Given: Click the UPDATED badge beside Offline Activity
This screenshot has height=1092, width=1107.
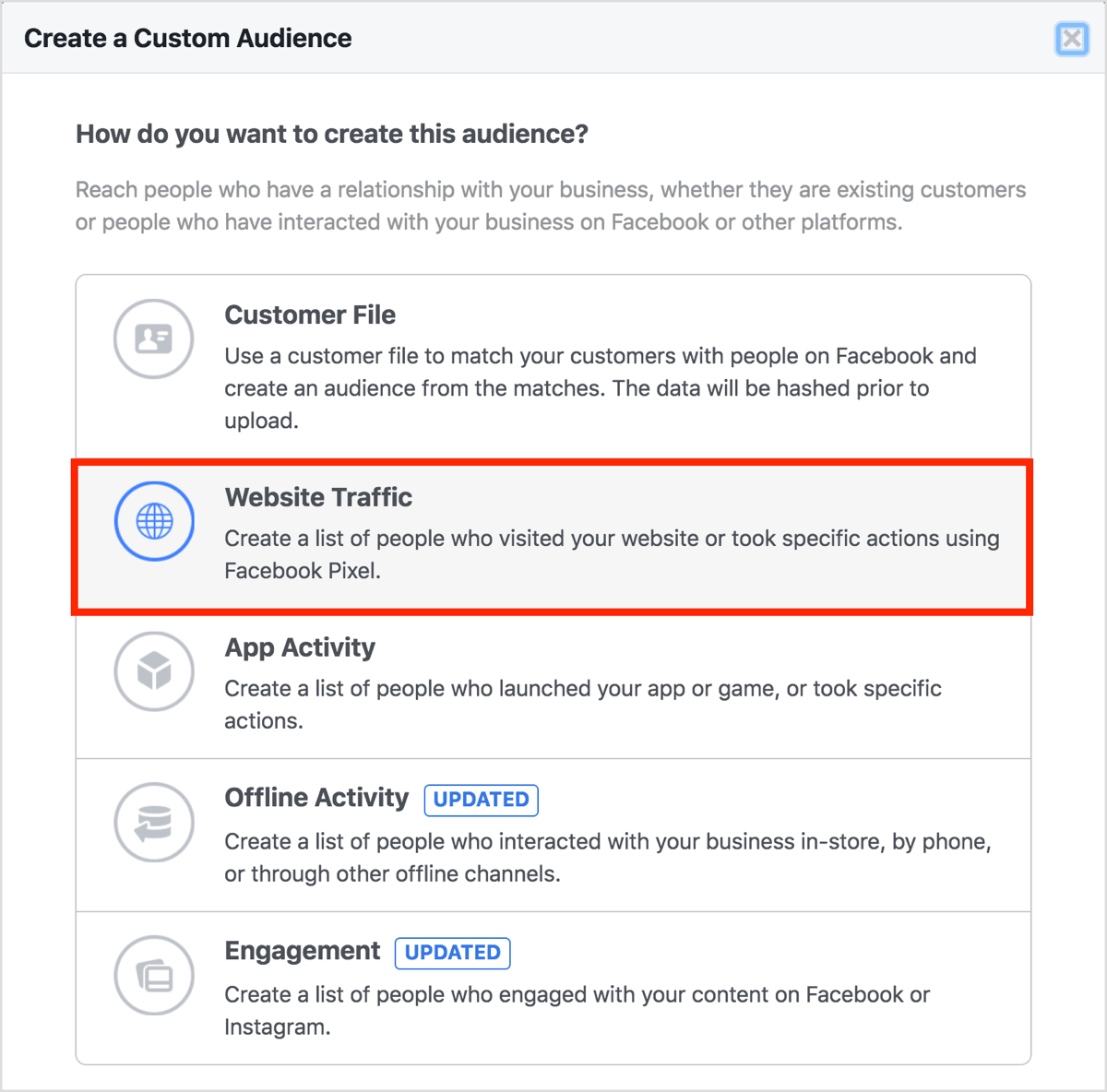Looking at the screenshot, I should (x=481, y=800).
